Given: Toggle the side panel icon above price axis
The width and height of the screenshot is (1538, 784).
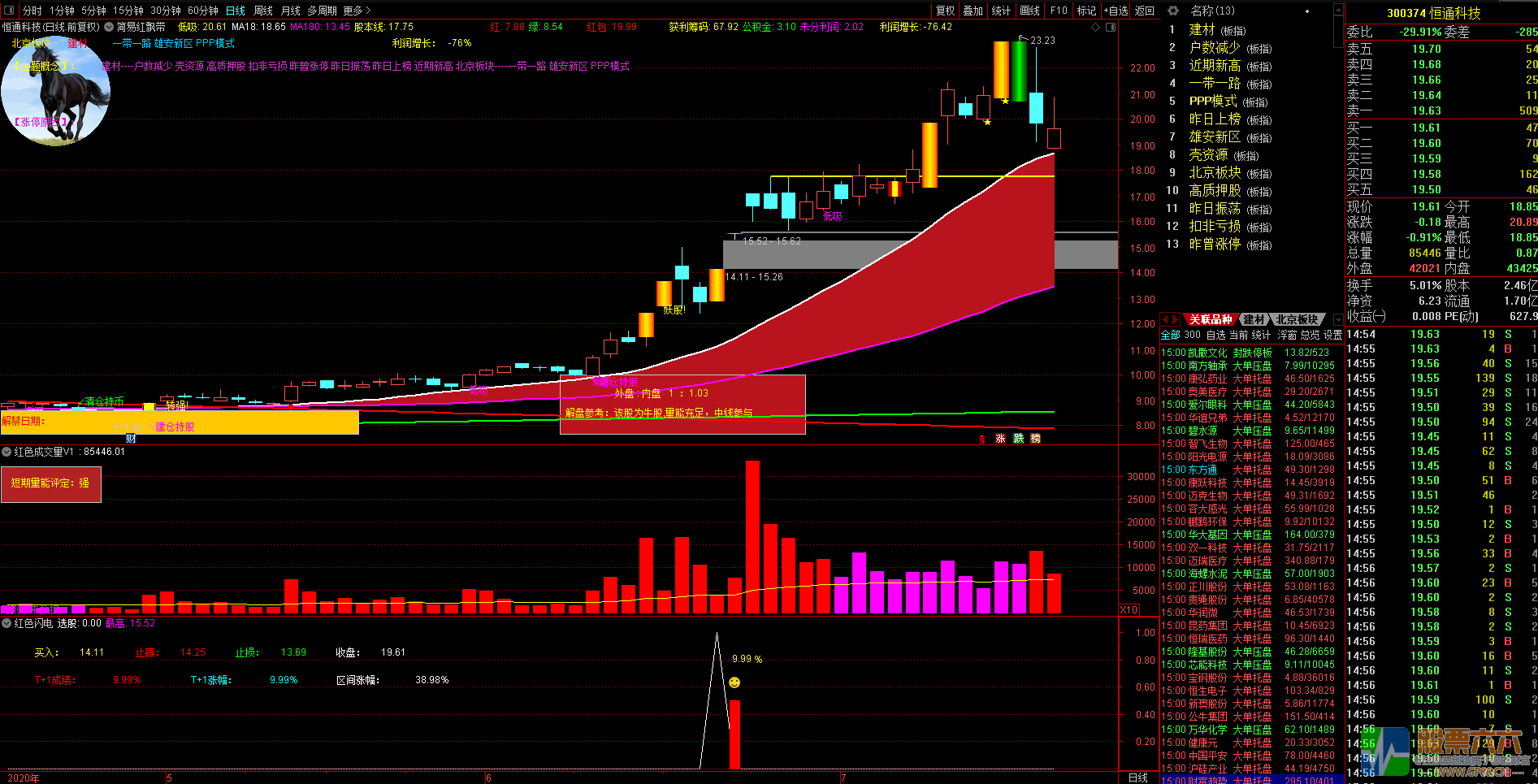Looking at the screenshot, I should tap(1111, 27).
